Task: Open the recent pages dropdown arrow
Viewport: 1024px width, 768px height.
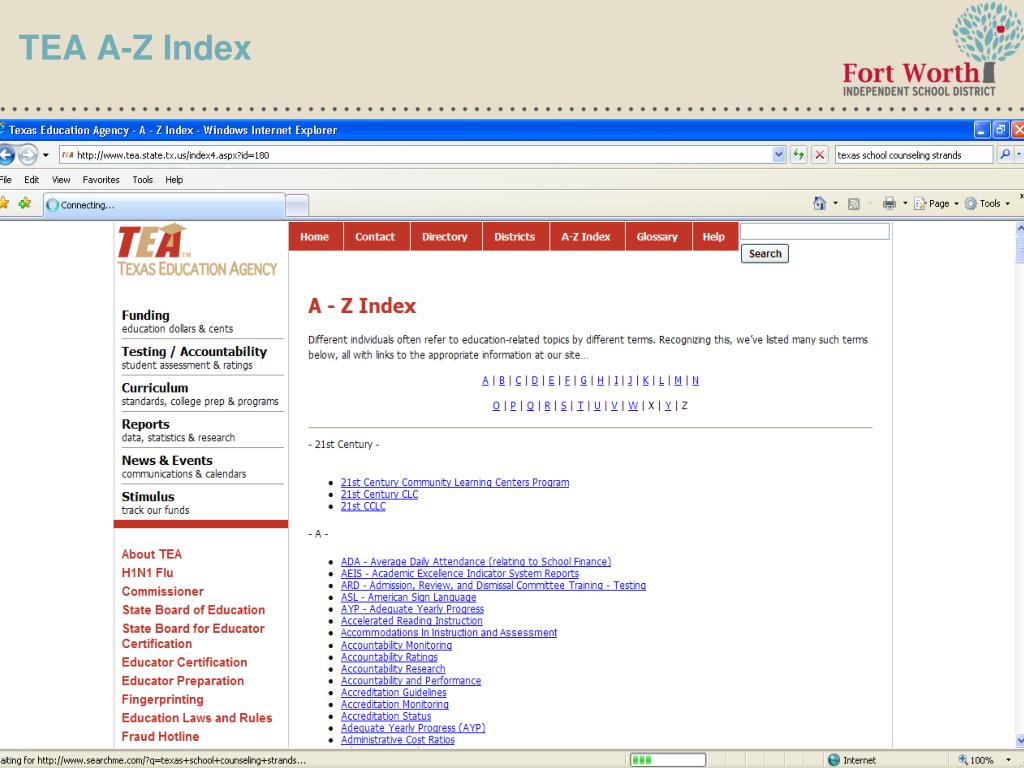Action: click(46, 155)
